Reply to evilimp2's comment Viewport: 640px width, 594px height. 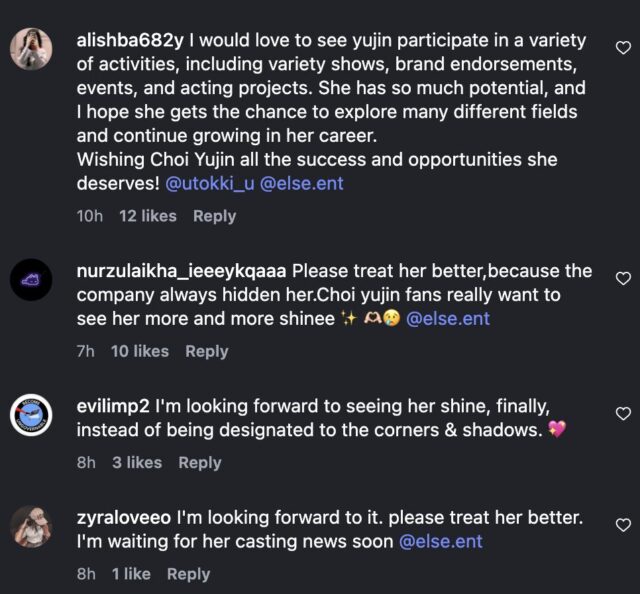pyautogui.click(x=200, y=463)
